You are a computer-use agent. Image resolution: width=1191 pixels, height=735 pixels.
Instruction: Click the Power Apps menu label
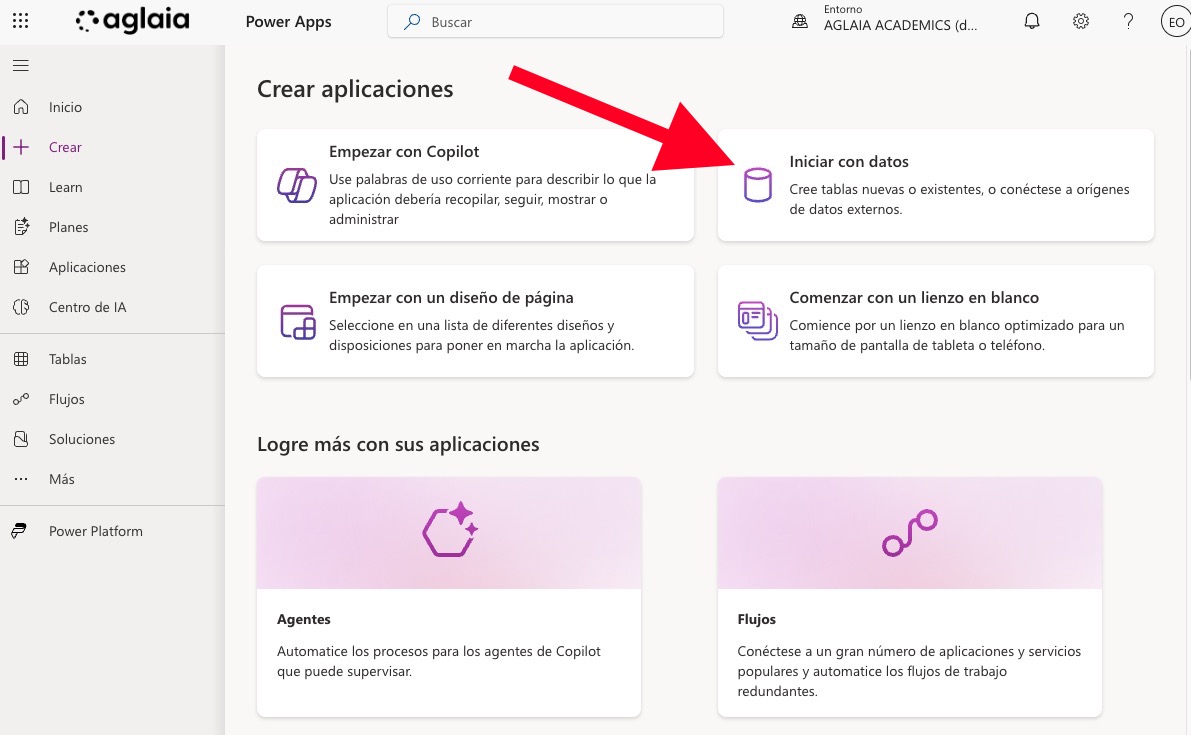tap(288, 21)
